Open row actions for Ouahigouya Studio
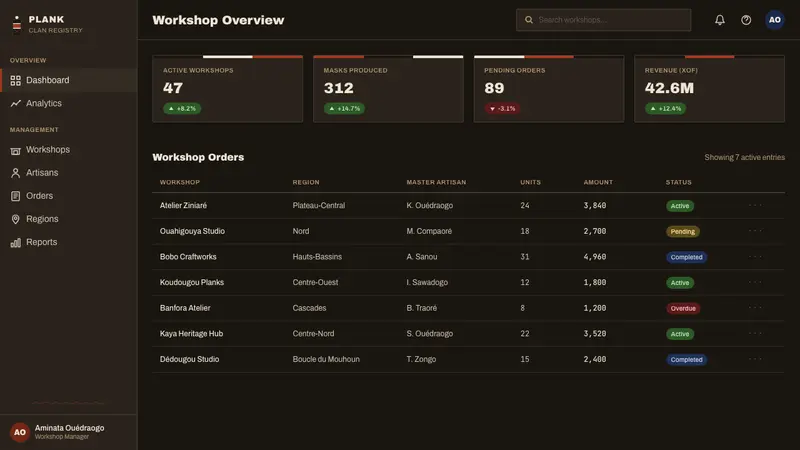This screenshot has width=800, height=450. (x=755, y=231)
